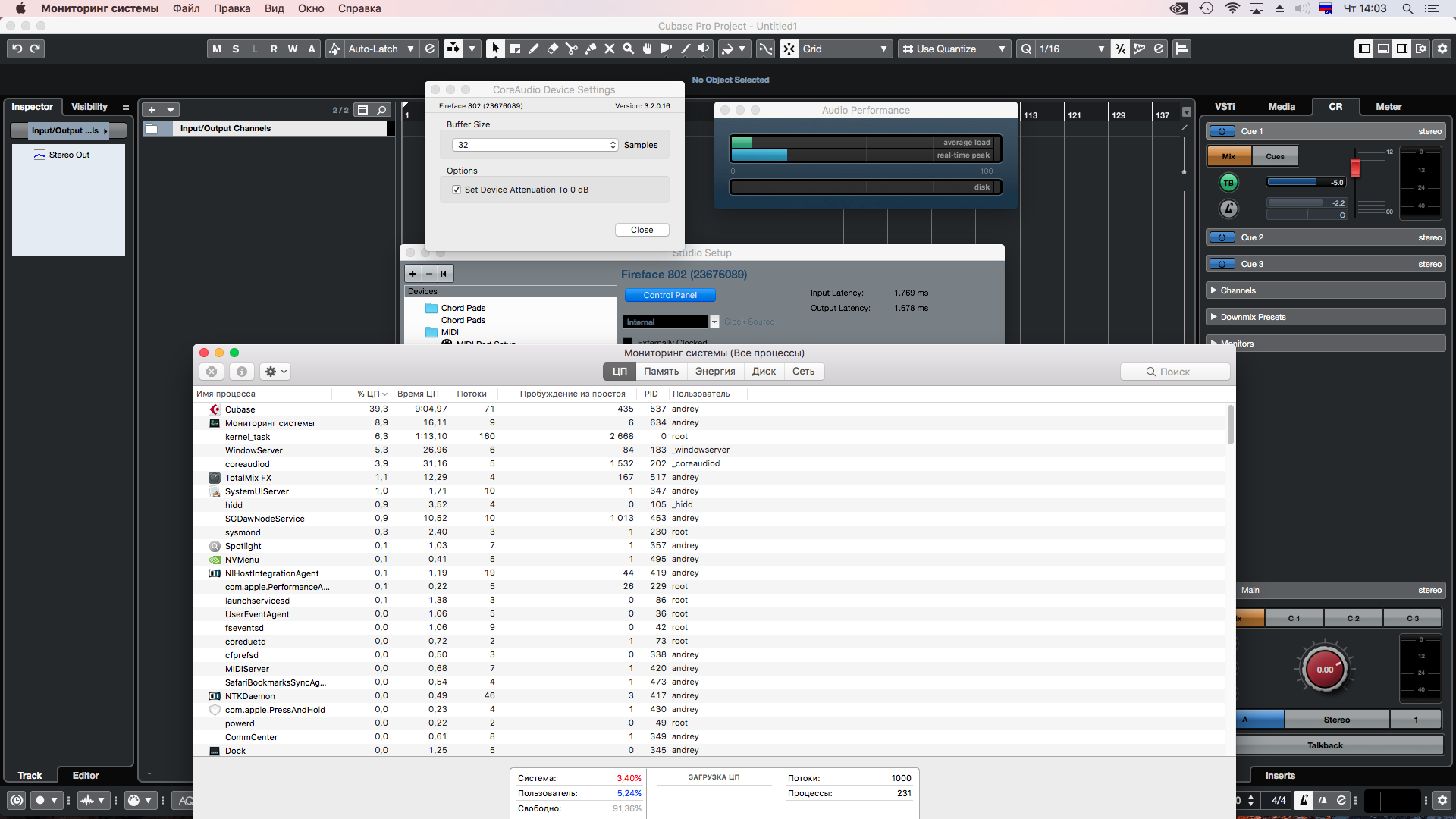The width and height of the screenshot is (1456, 819).
Task: Switch to the Диск tab
Action: 764,372
